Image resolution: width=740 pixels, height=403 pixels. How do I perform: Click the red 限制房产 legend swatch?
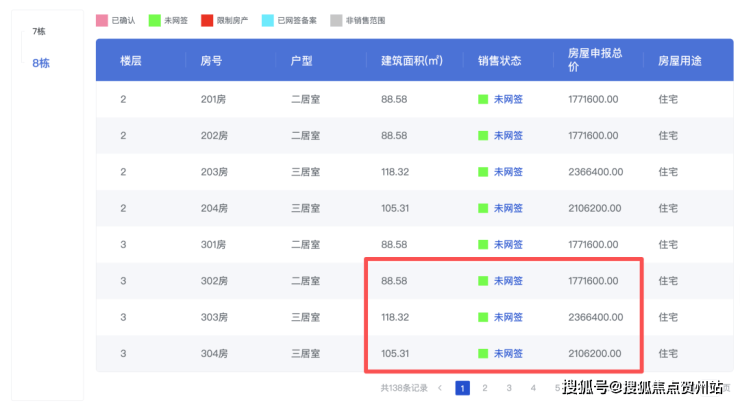coord(207,20)
